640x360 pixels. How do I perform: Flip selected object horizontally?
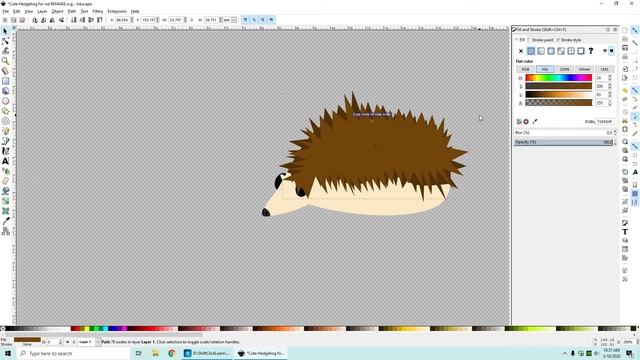52,20
